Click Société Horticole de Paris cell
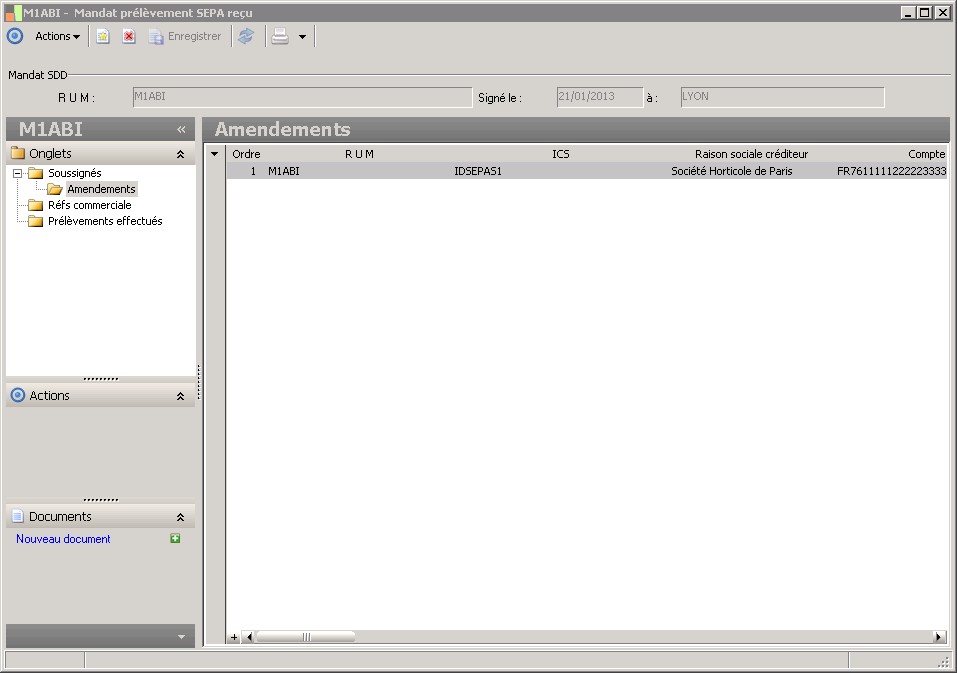The width and height of the screenshot is (957, 673). coord(732,171)
